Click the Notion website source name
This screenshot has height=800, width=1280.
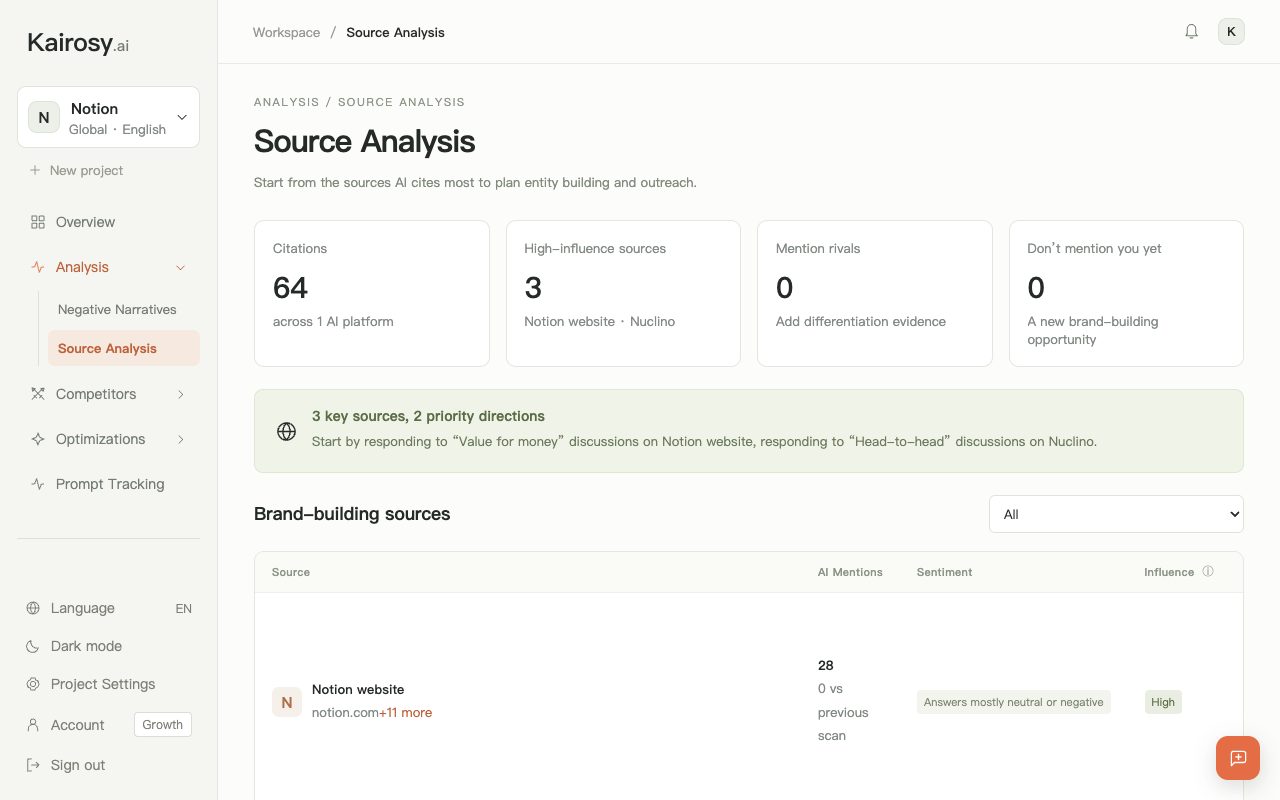pyautogui.click(x=358, y=689)
